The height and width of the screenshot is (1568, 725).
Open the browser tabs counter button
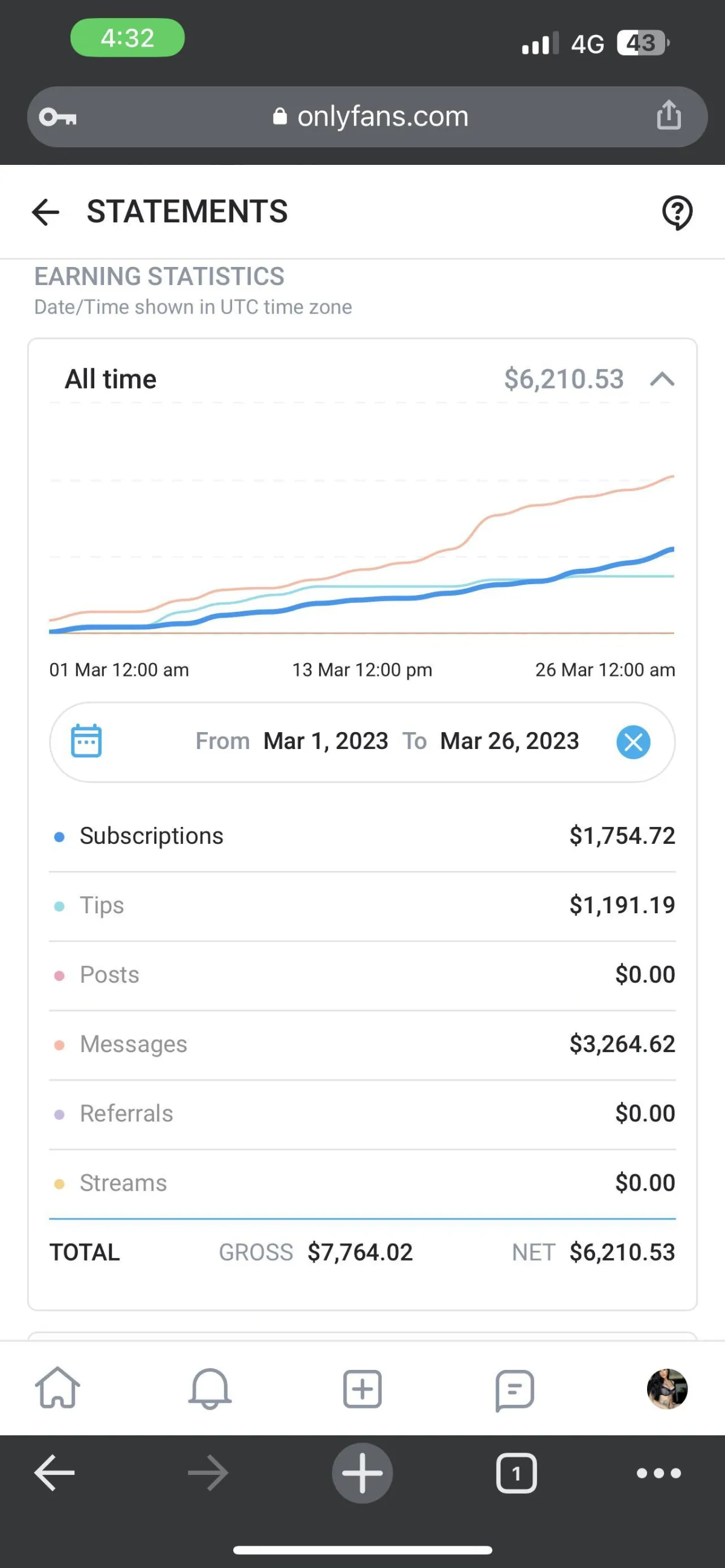point(516,1473)
